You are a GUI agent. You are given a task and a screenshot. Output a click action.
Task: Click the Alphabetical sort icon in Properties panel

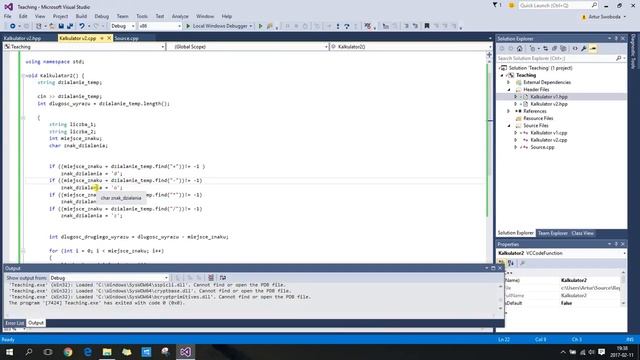point(511,263)
